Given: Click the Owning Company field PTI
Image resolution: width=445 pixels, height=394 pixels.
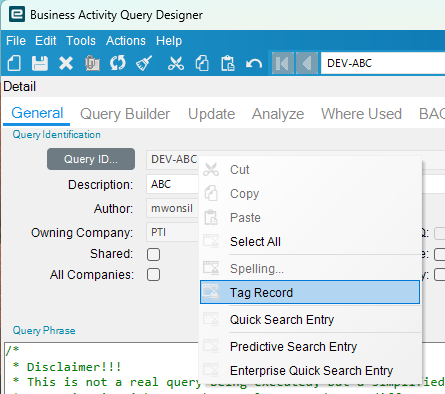Looking at the screenshot, I should tap(172, 232).
